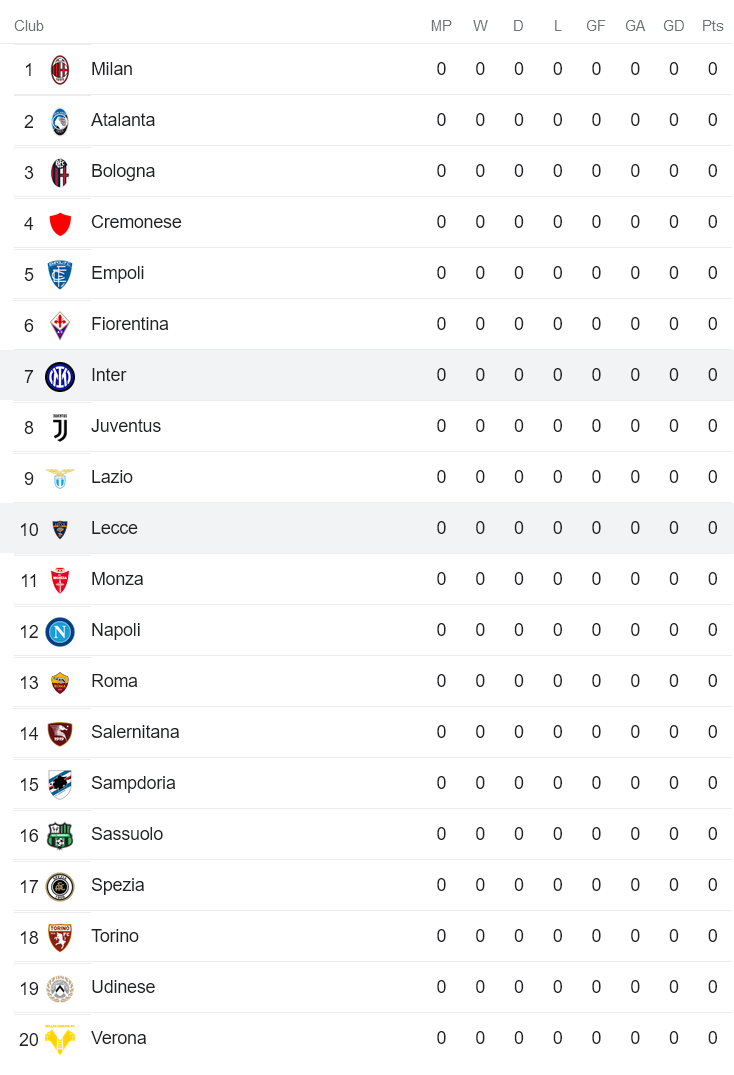
Task: Click the Milan club crest icon
Action: (x=60, y=70)
